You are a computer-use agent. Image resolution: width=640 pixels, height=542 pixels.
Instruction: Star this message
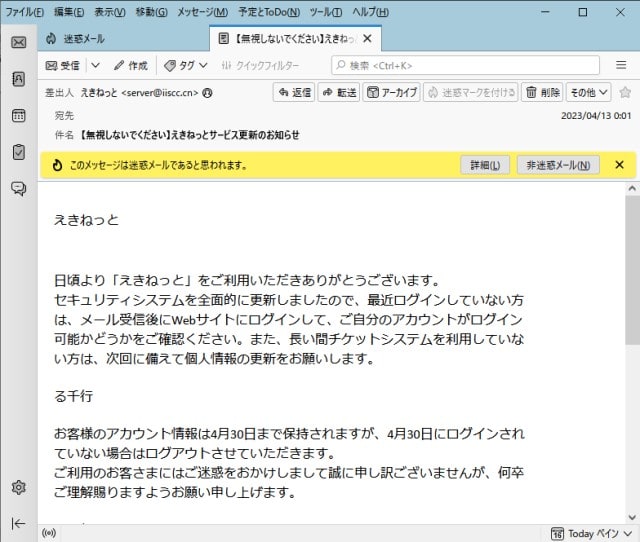pyautogui.click(x=625, y=92)
